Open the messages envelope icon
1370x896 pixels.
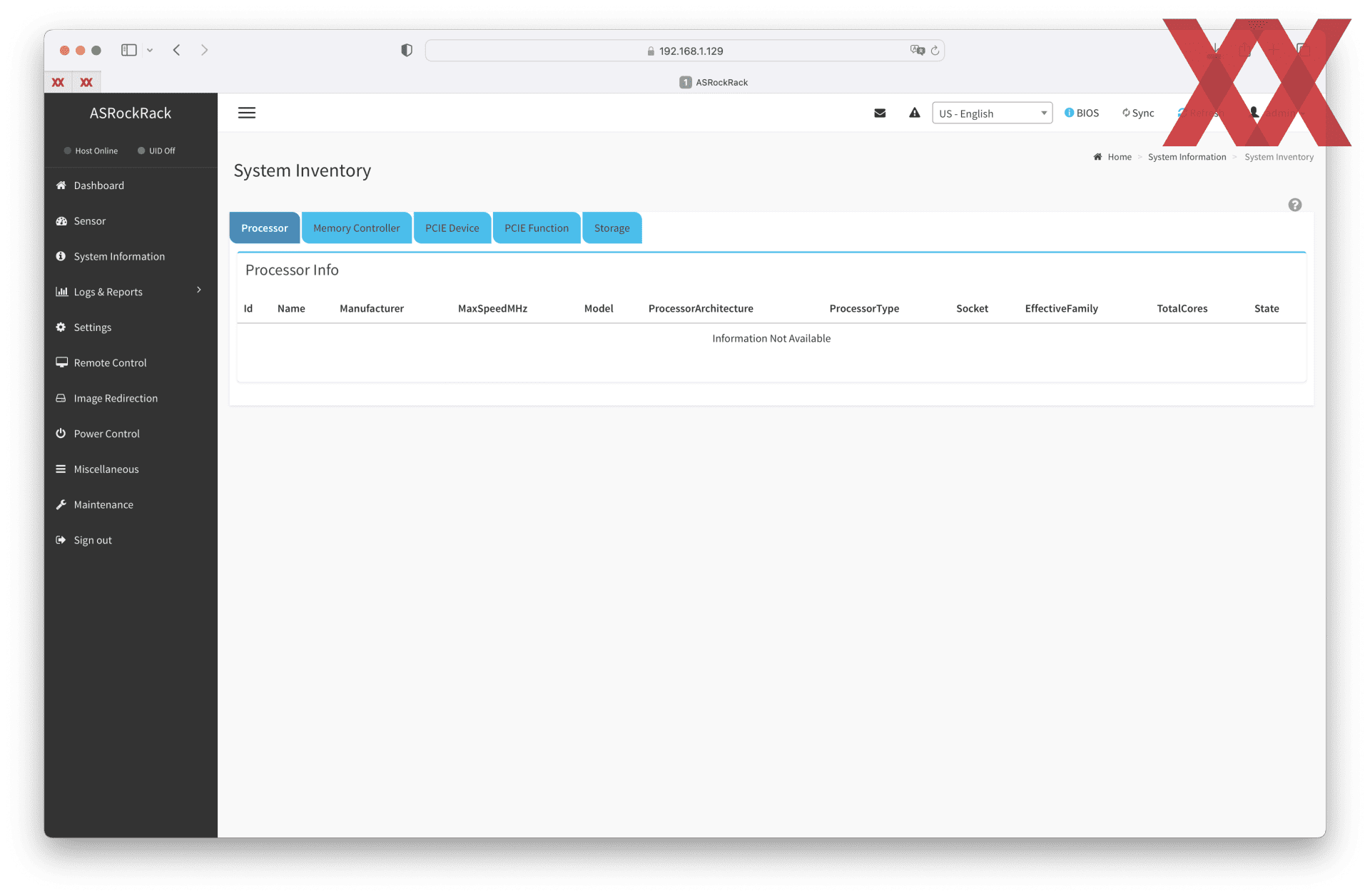click(x=880, y=113)
